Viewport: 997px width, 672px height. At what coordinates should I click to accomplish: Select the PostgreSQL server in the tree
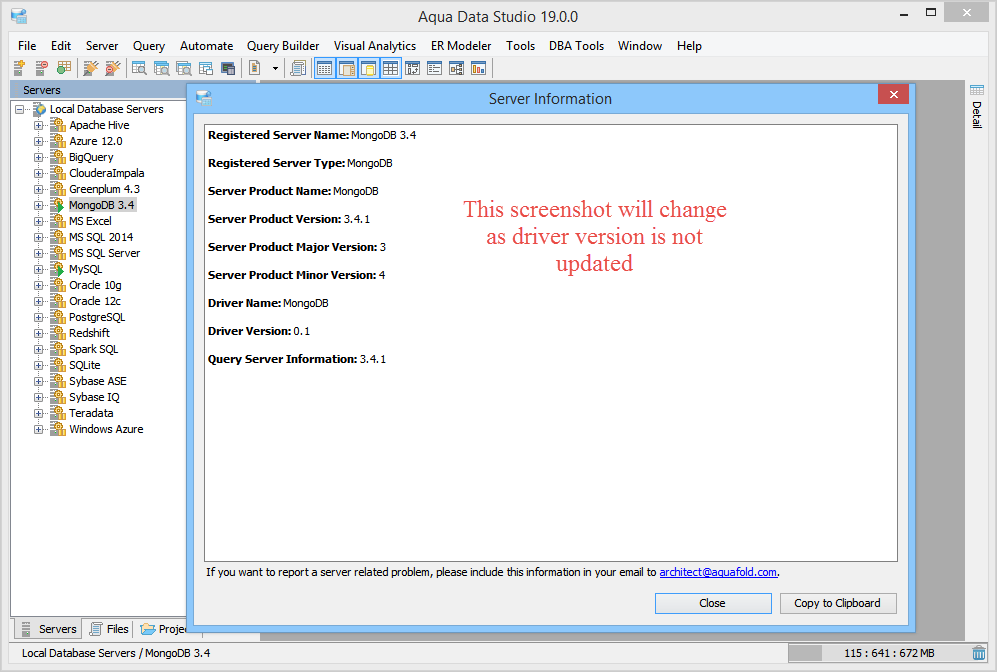click(x=97, y=317)
